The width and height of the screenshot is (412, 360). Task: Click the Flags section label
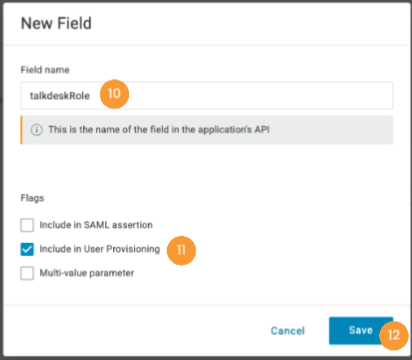(x=32, y=198)
